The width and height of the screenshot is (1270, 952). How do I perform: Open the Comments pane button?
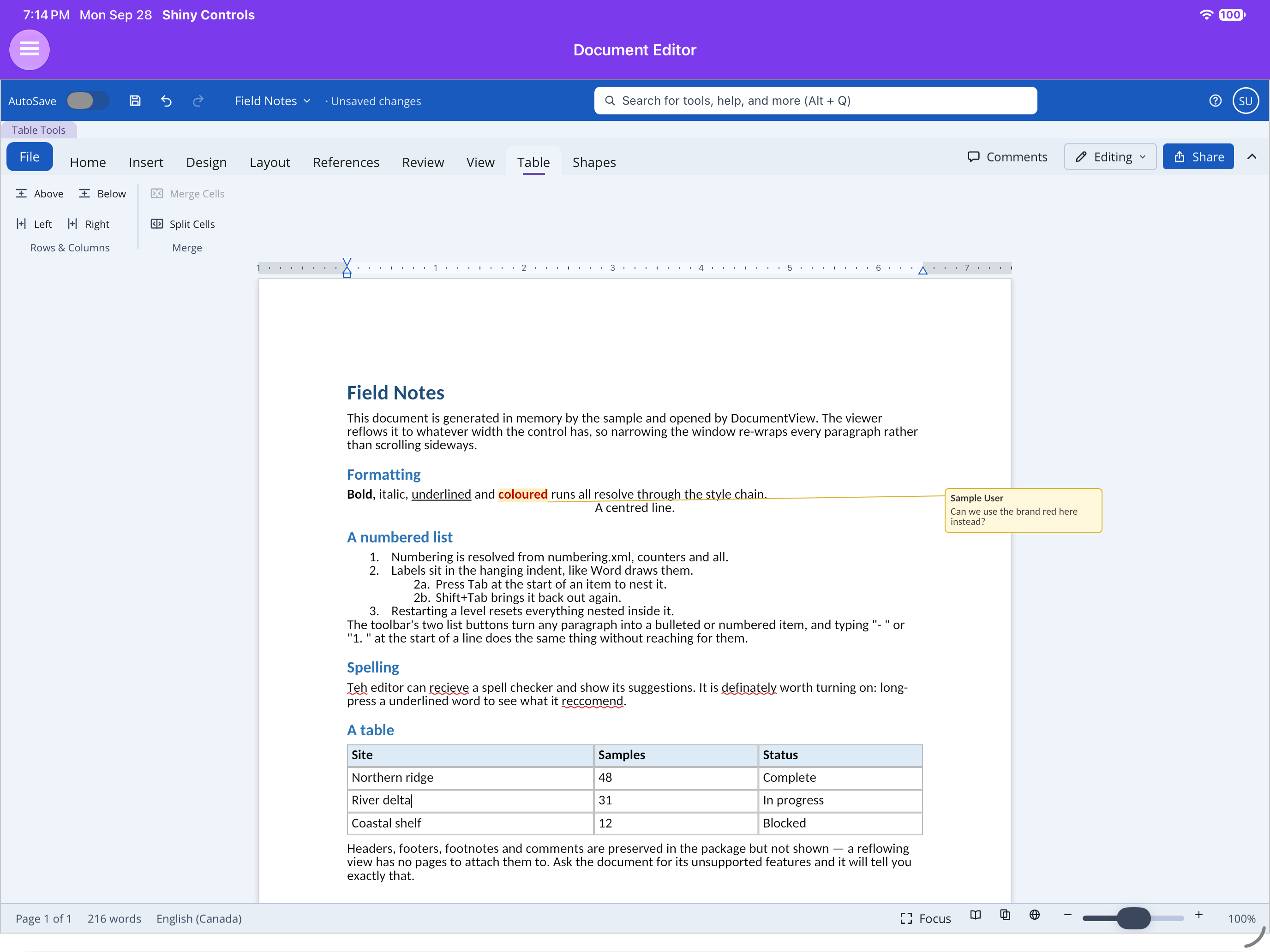(1007, 157)
